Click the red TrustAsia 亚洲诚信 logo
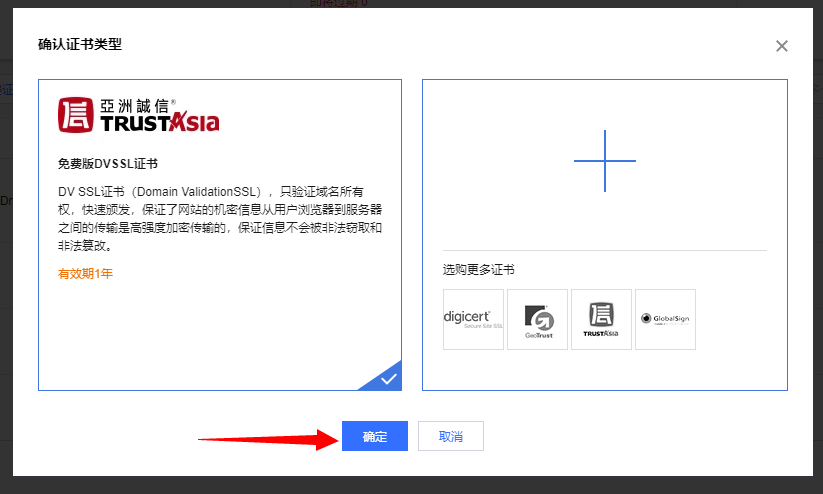 pos(138,116)
